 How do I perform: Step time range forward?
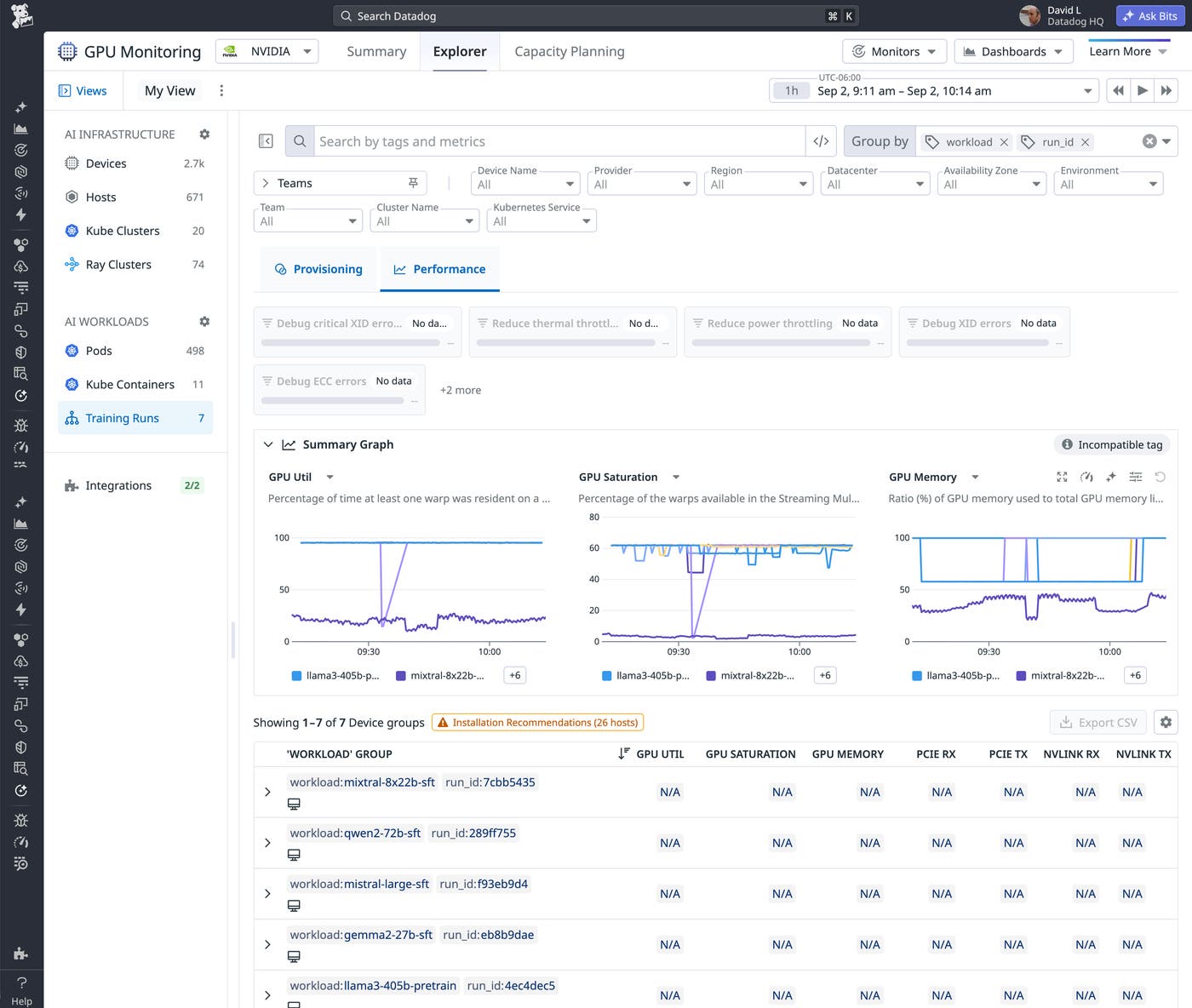1166,91
